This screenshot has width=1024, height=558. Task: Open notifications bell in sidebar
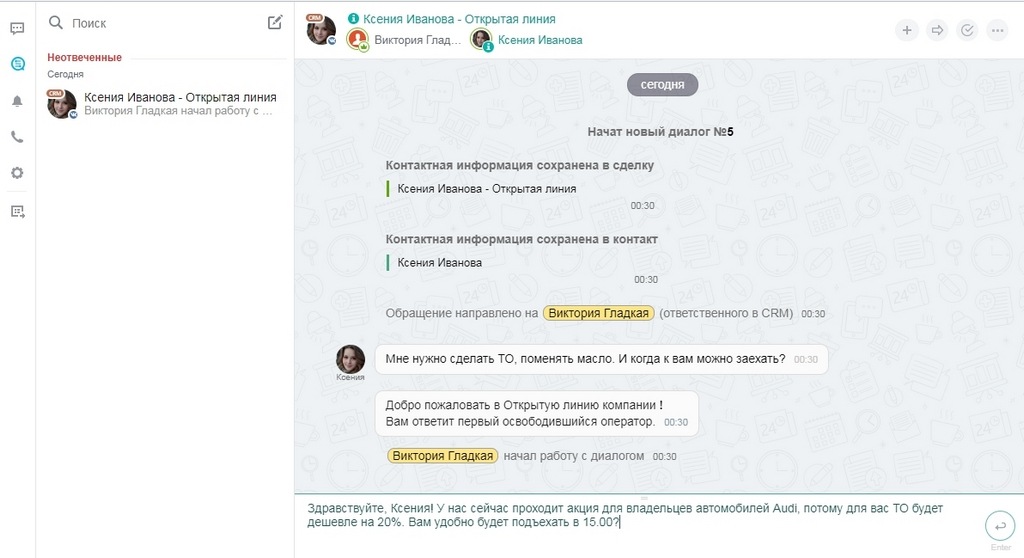click(18, 101)
